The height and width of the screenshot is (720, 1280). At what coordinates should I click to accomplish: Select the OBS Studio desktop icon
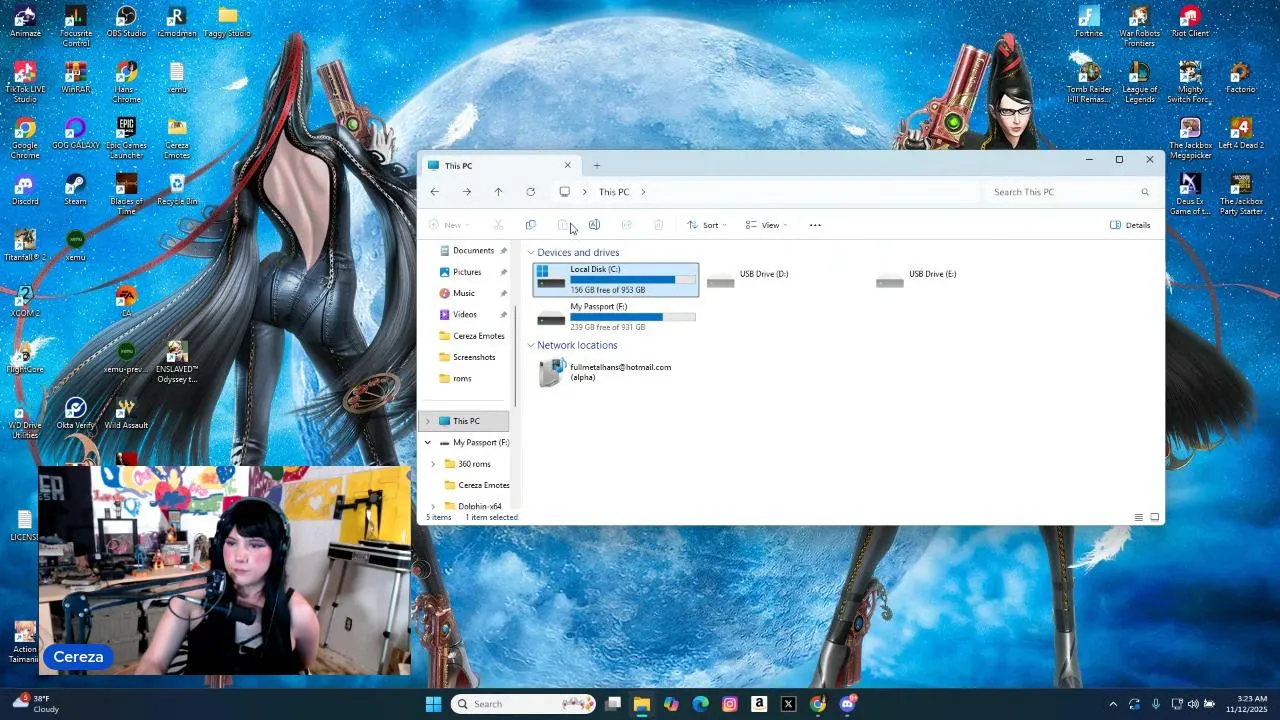(x=126, y=23)
